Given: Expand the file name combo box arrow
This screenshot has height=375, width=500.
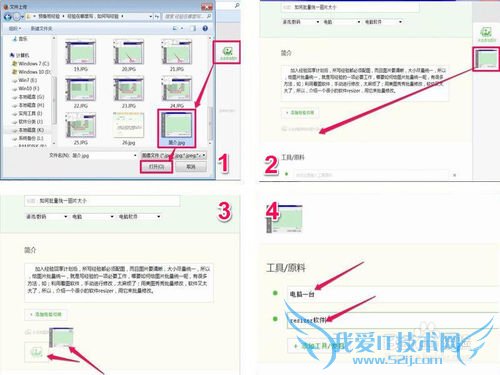Looking at the screenshot, I should 135,155.
